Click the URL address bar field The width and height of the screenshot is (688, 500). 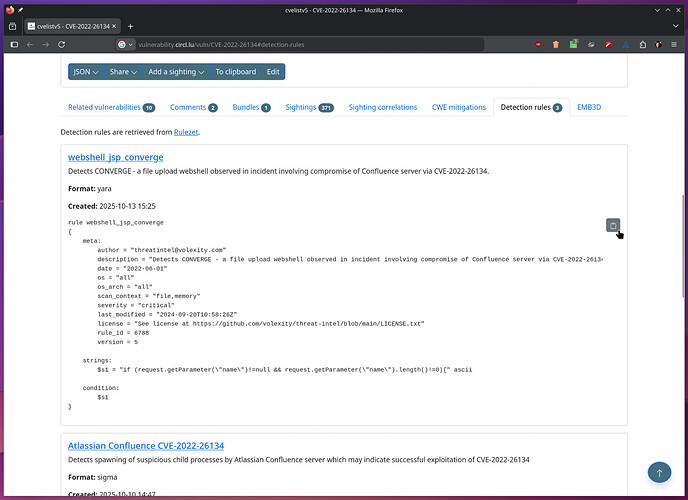[300, 45]
